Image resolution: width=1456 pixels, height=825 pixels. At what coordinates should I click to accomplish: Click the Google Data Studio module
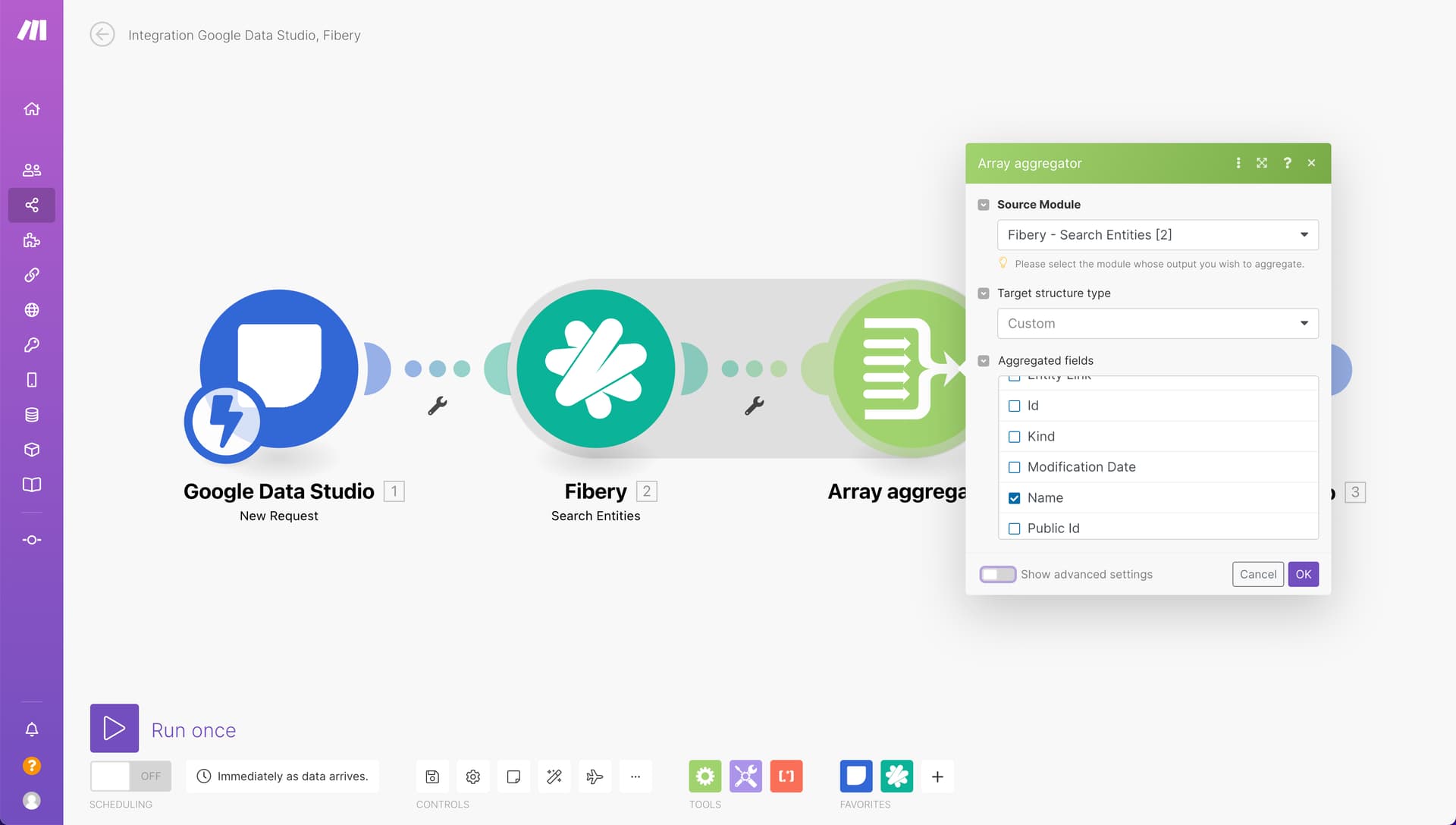pyautogui.click(x=278, y=369)
